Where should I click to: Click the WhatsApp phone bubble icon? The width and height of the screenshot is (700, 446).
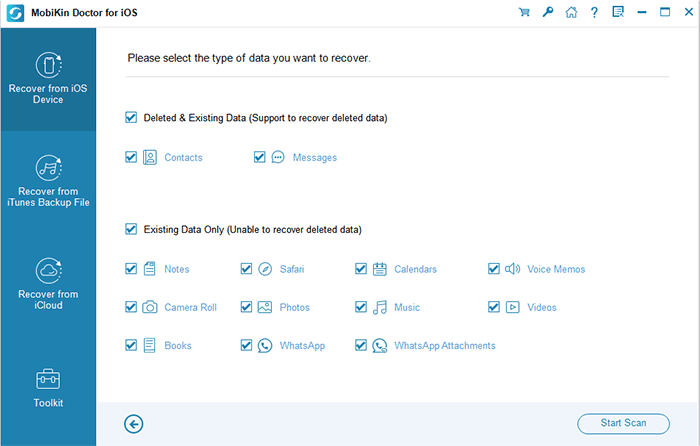(265, 346)
